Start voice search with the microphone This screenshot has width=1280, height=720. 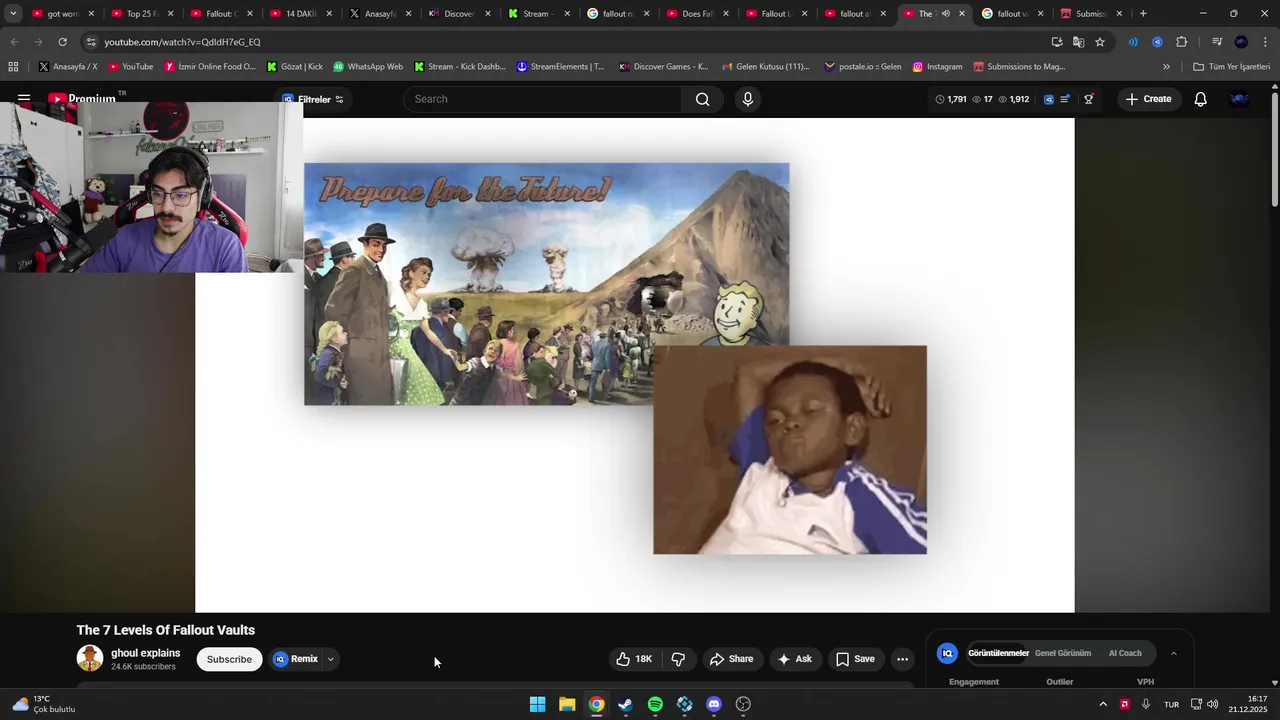click(747, 99)
